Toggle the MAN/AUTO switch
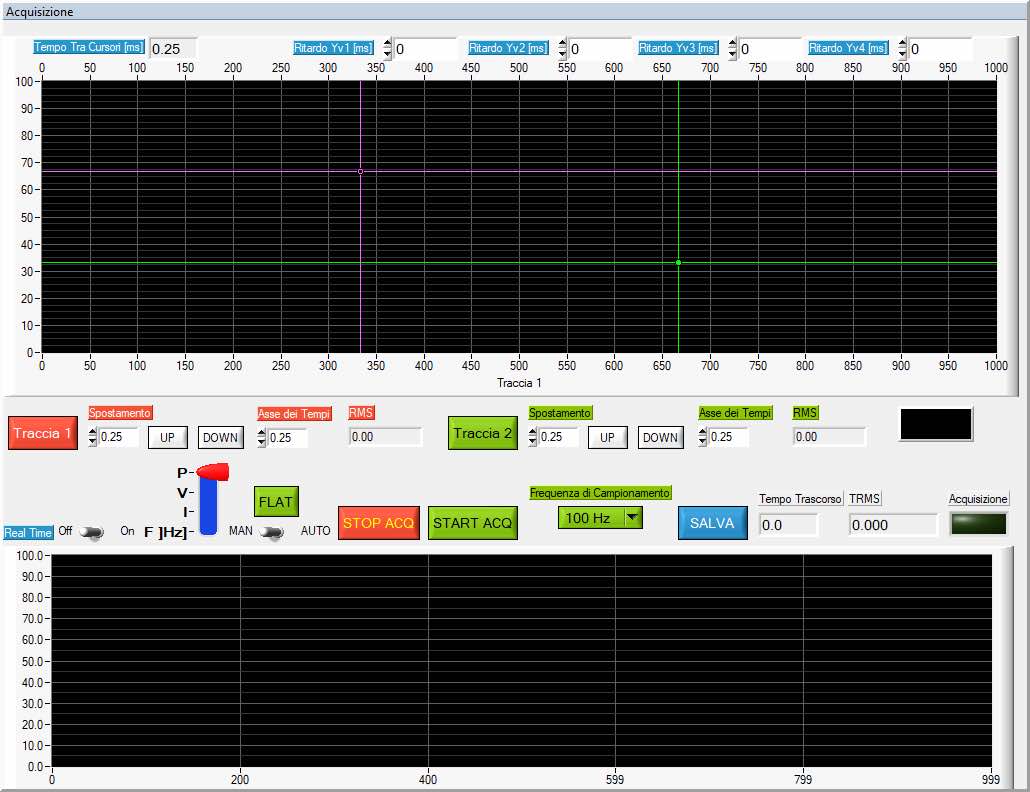1030x792 pixels. [x=270, y=532]
